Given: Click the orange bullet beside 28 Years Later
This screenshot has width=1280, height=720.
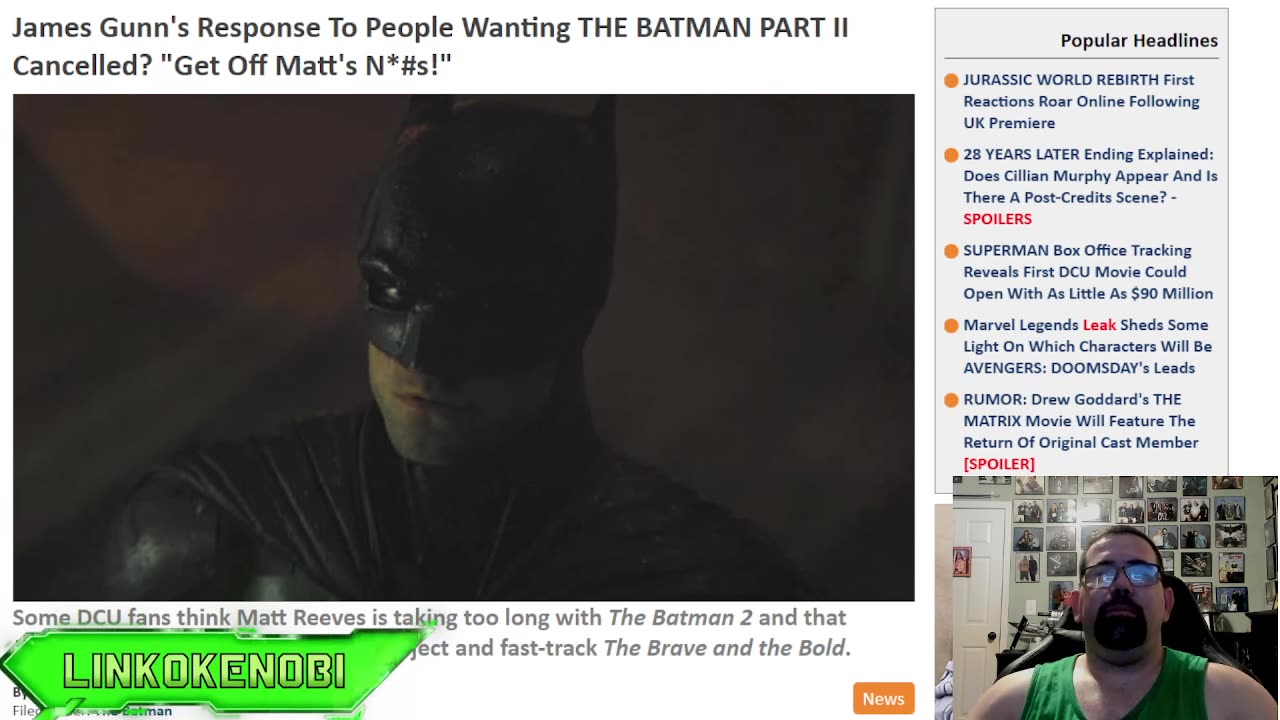Looking at the screenshot, I should click(951, 155).
